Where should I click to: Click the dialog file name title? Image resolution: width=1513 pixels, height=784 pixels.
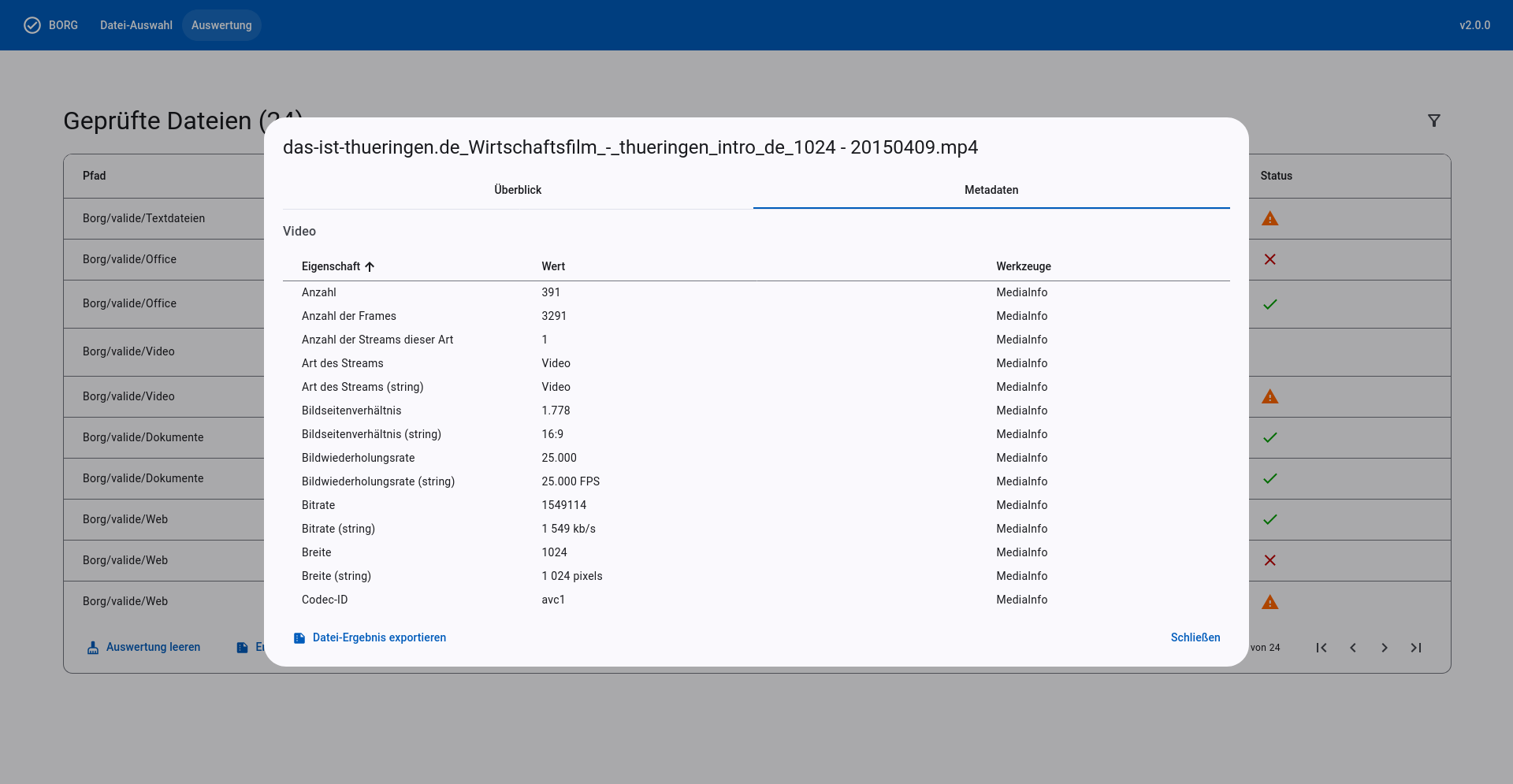(630, 147)
